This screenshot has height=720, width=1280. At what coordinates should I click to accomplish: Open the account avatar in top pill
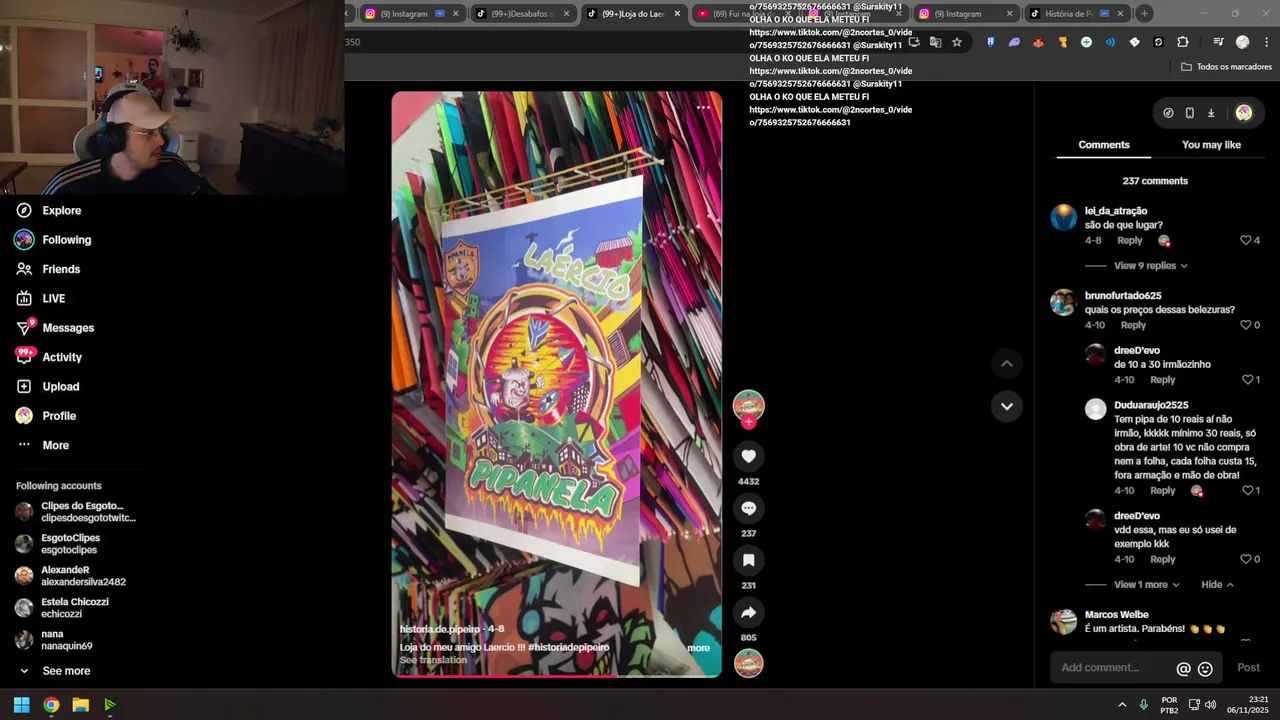[1244, 113]
